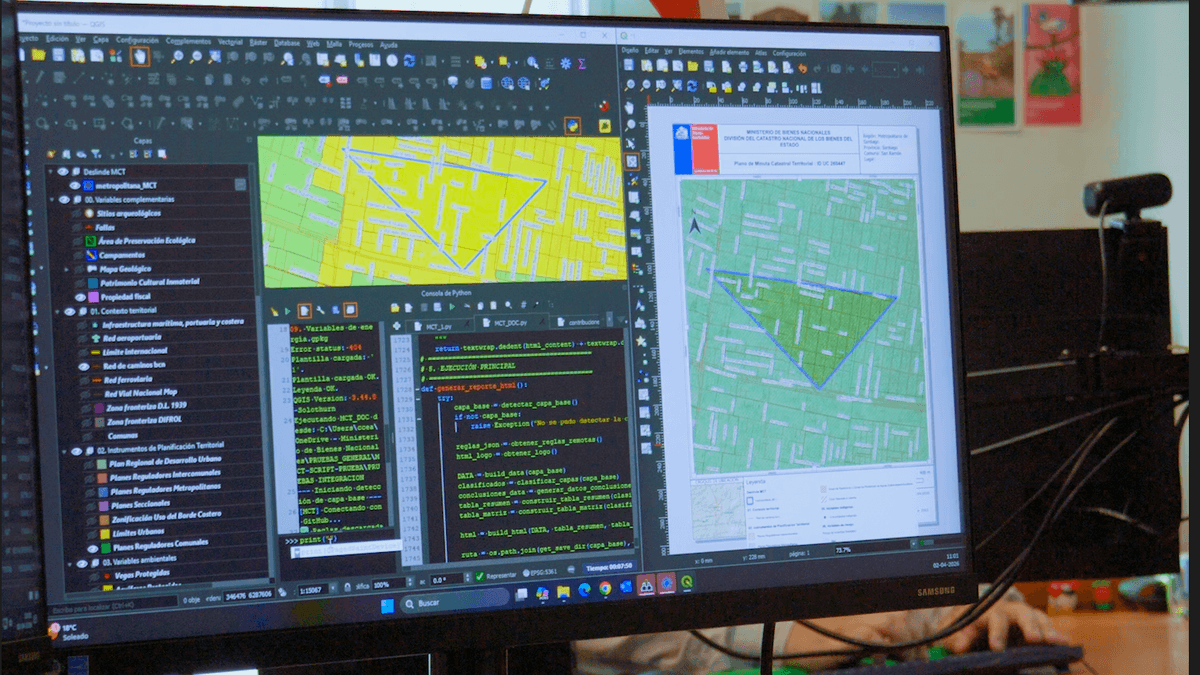The width and height of the screenshot is (1200, 675).
Task: Toggle the Representar render checkbox
Action: tap(480, 577)
